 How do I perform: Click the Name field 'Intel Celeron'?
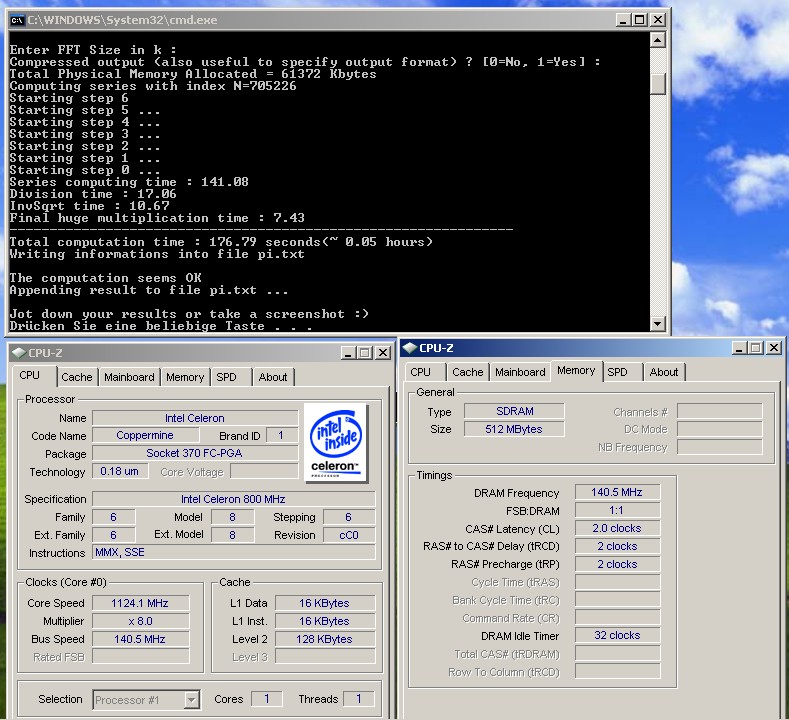195,418
